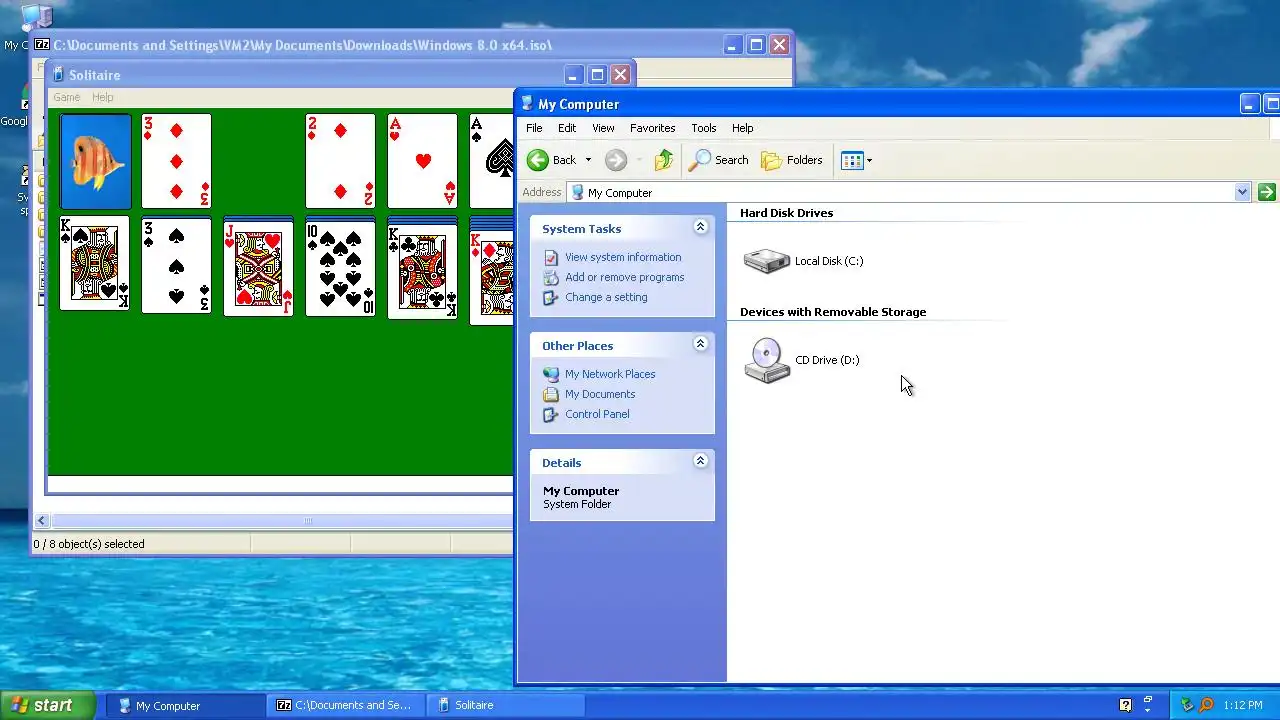
Task: Click the My Network Places icon
Action: (550, 374)
